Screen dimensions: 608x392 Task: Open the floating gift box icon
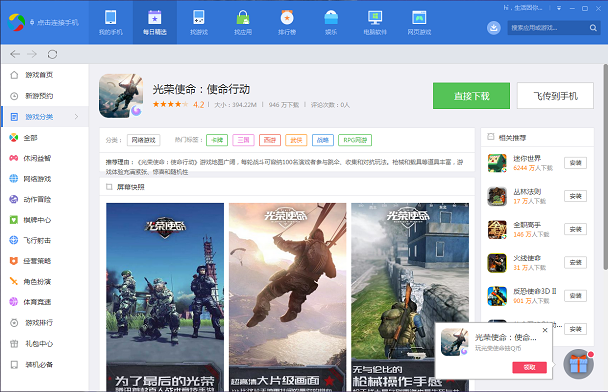[579, 364]
